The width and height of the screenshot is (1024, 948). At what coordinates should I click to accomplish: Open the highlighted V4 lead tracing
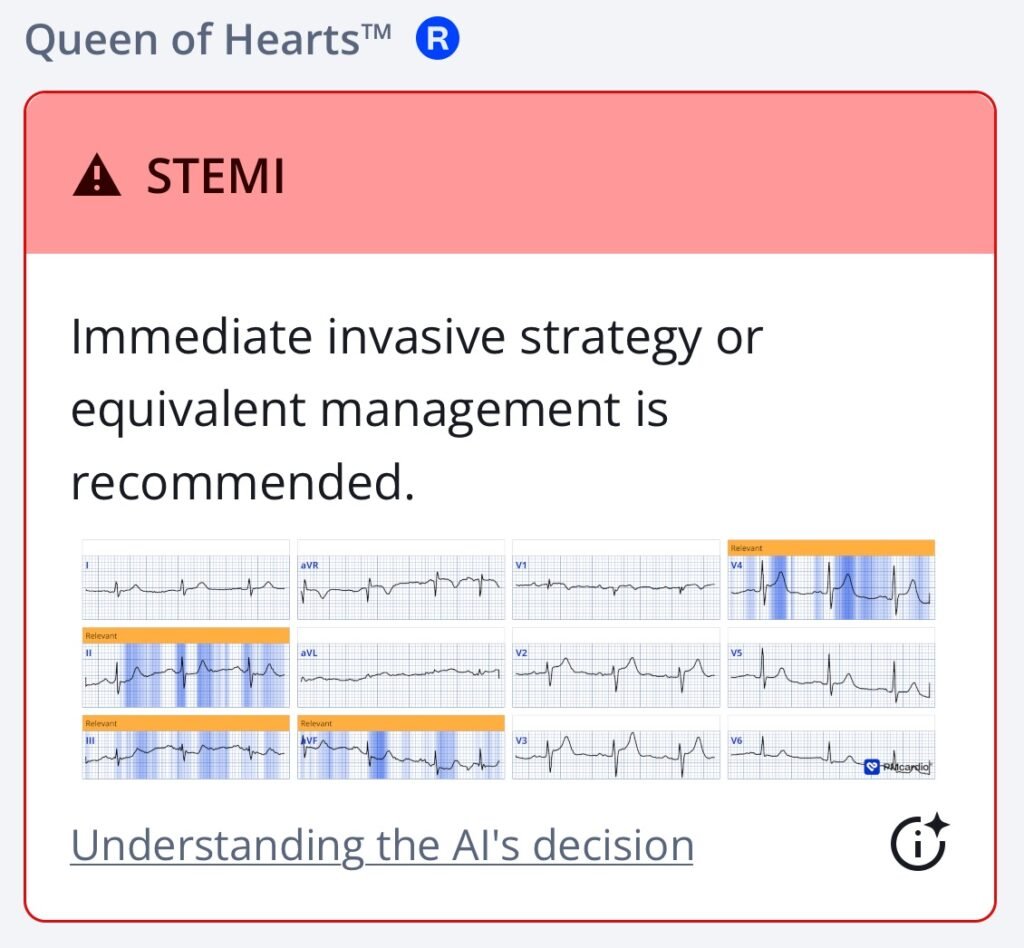[830, 588]
